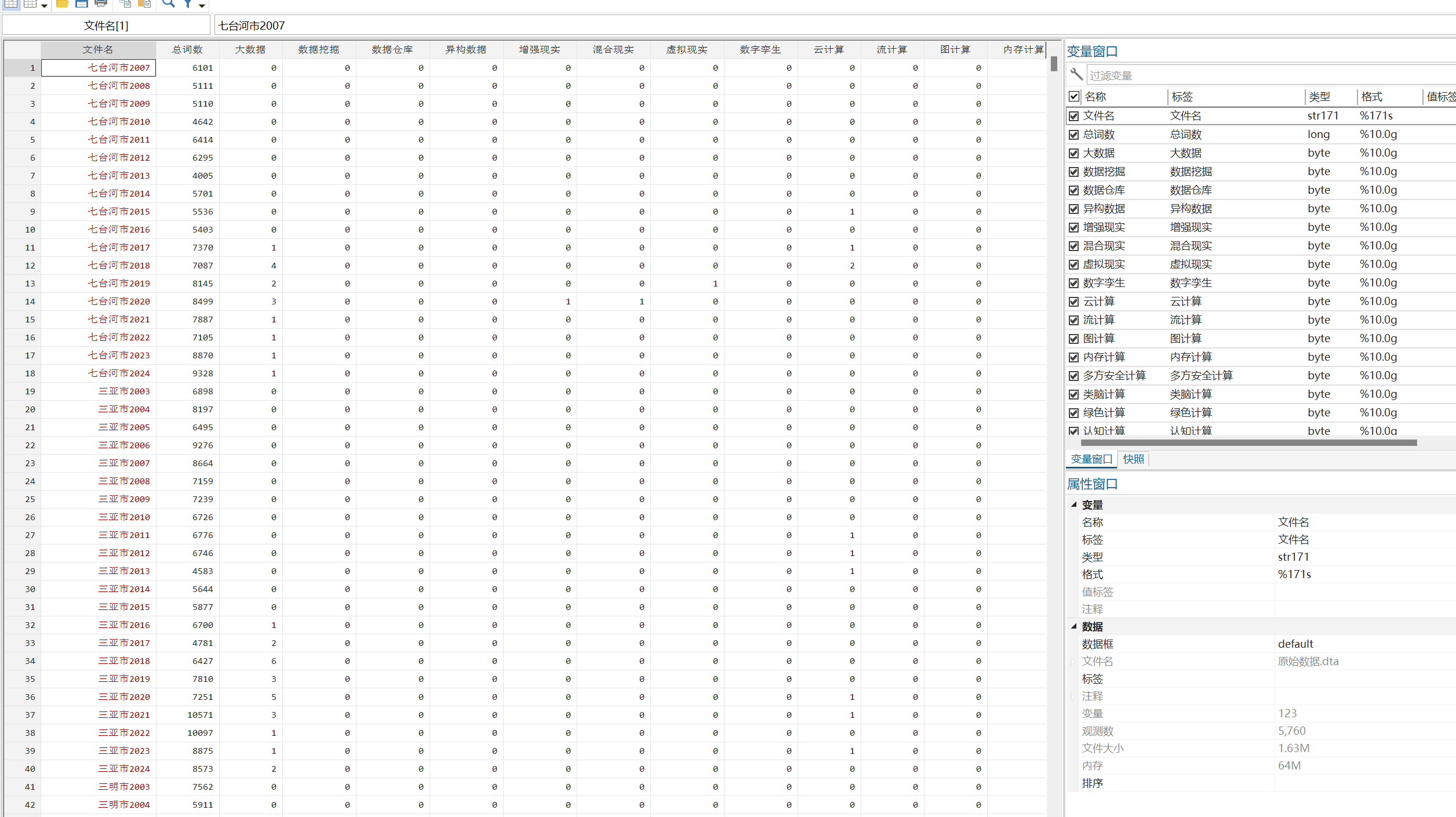Toggle the select-all checkbox beside 名称 header
The width and height of the screenshot is (1456, 817).
pyautogui.click(x=1074, y=96)
